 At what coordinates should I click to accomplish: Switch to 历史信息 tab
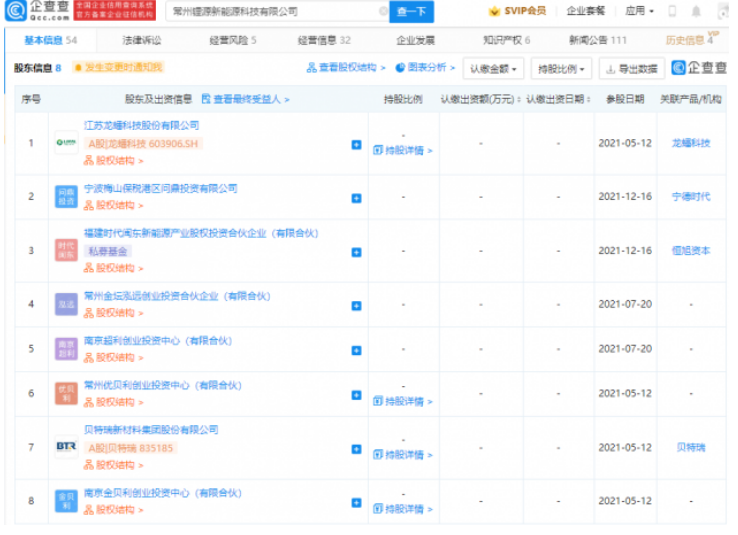[x=690, y=40]
